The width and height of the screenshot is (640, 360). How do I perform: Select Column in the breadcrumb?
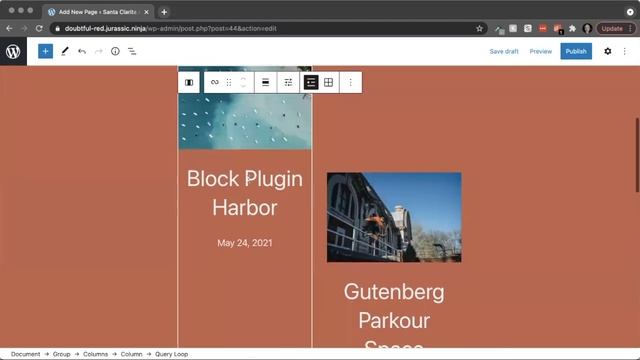131,354
